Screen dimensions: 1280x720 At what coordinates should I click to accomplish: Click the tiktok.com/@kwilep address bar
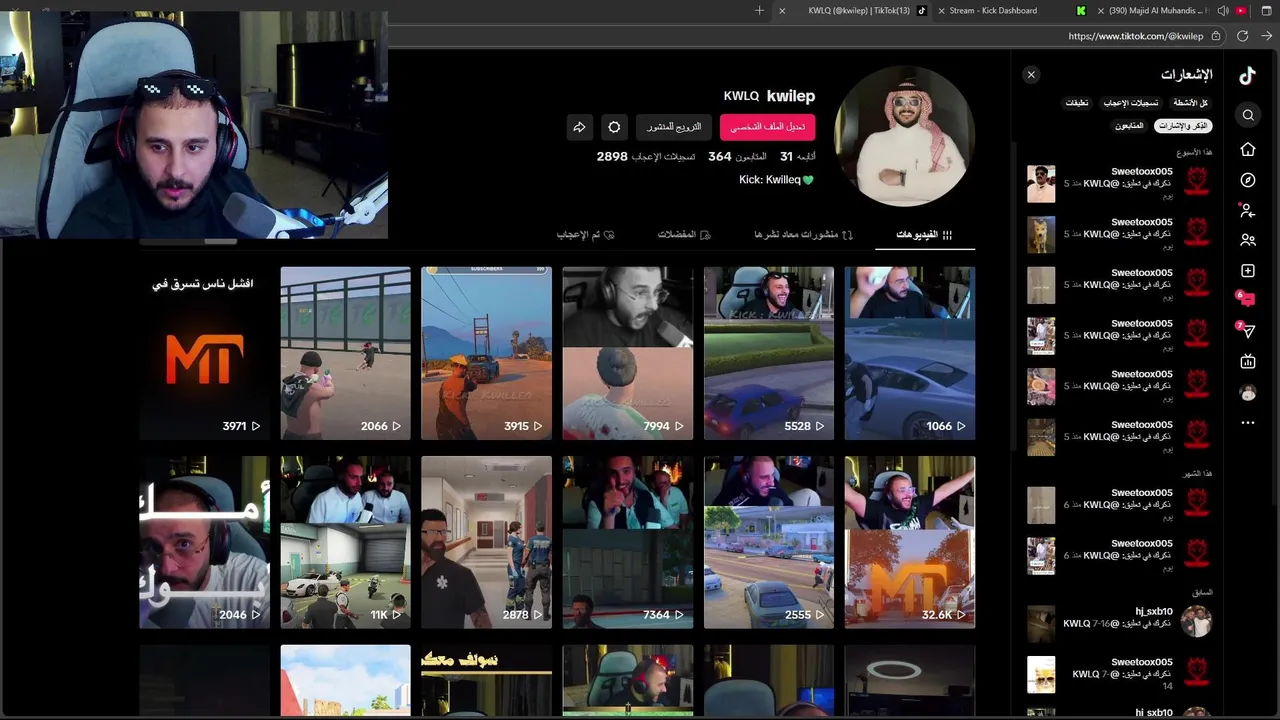[x=1135, y=36]
